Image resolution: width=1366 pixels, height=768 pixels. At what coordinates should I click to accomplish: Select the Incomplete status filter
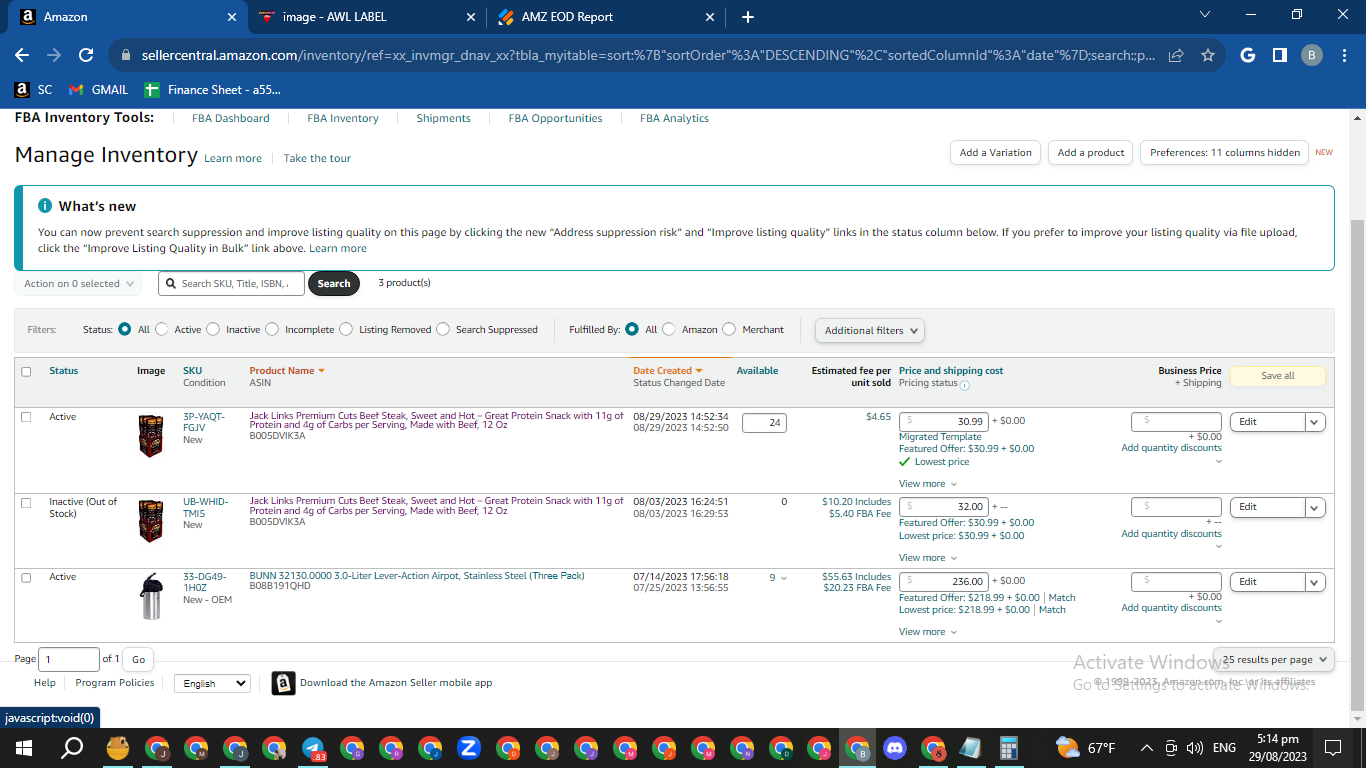(x=274, y=329)
